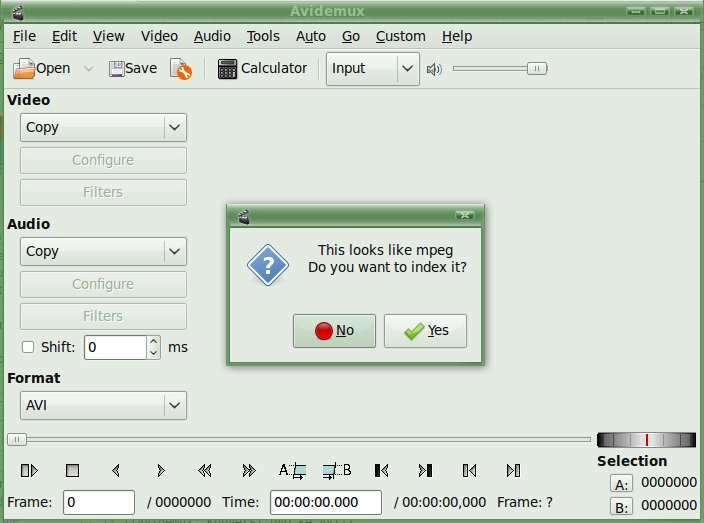Open the Input preview mode dropdown
704x523 pixels.
click(x=372, y=69)
